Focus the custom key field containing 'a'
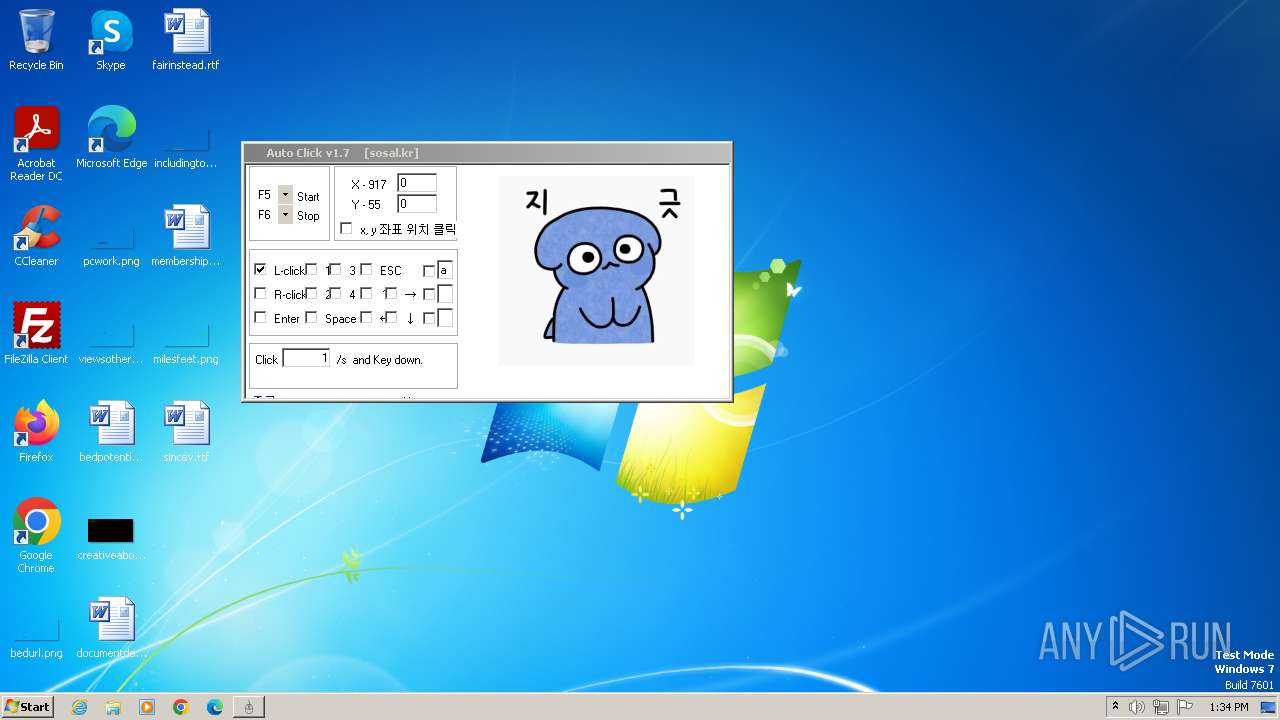This screenshot has height=720, width=1280. [x=445, y=270]
